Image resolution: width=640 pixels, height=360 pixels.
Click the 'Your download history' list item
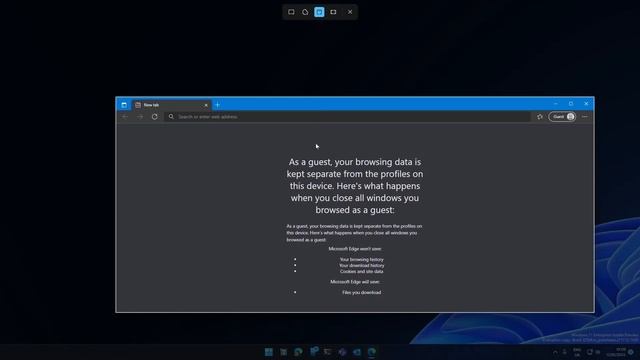click(x=362, y=265)
